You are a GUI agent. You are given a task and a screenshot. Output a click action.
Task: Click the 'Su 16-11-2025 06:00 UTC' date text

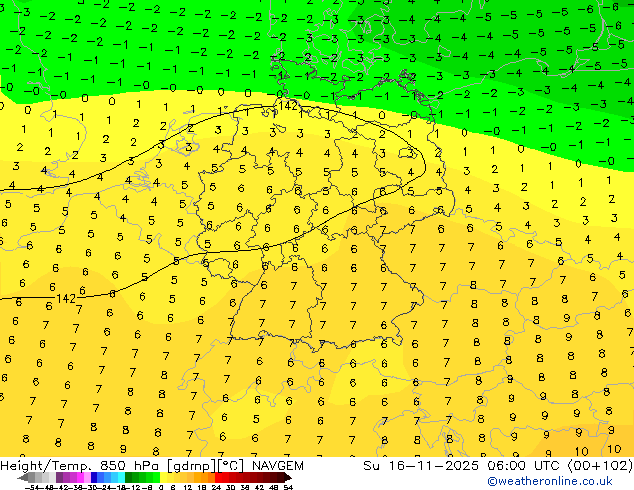click(x=464, y=466)
